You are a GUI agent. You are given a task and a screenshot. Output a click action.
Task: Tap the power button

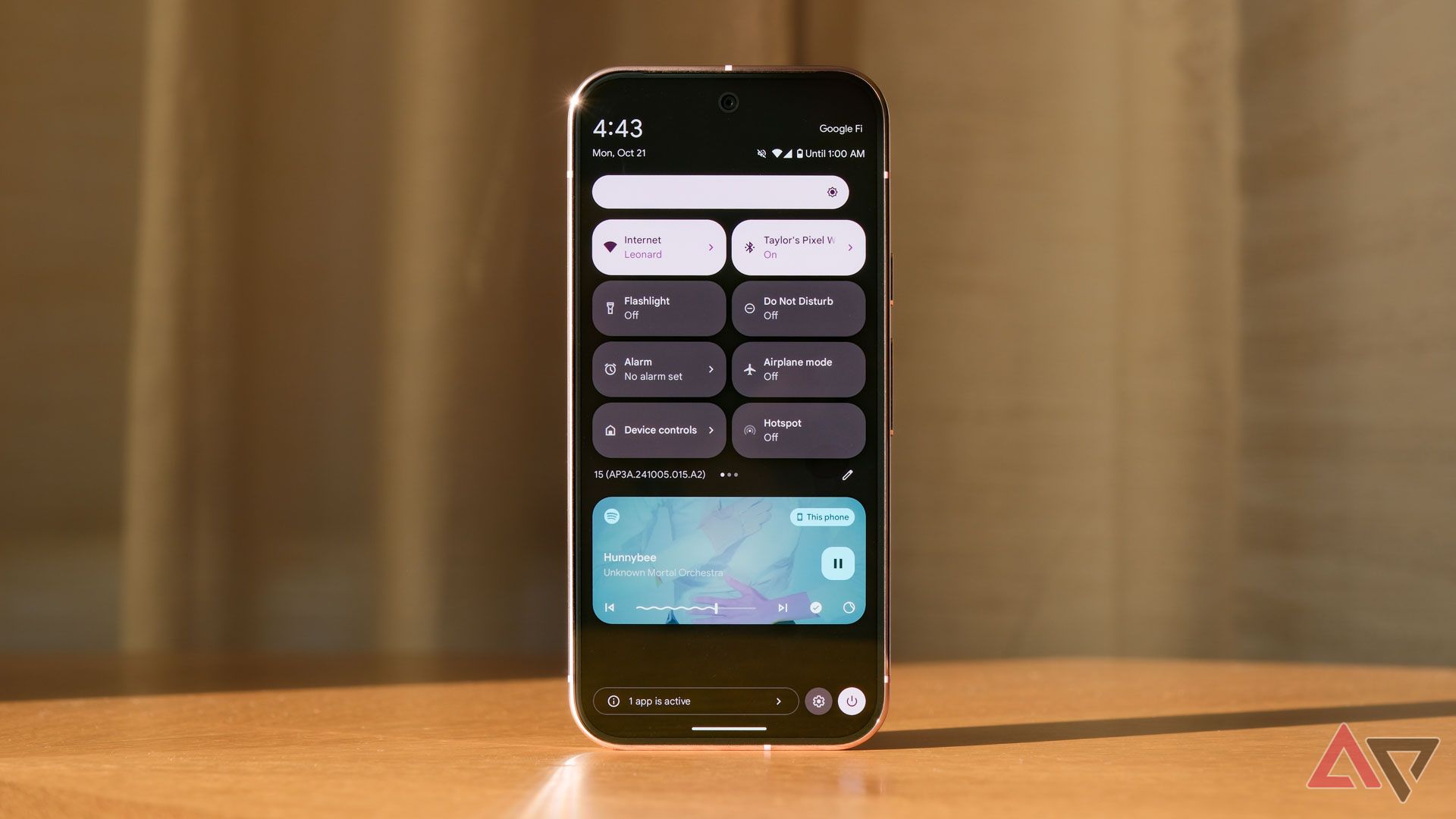click(x=851, y=700)
